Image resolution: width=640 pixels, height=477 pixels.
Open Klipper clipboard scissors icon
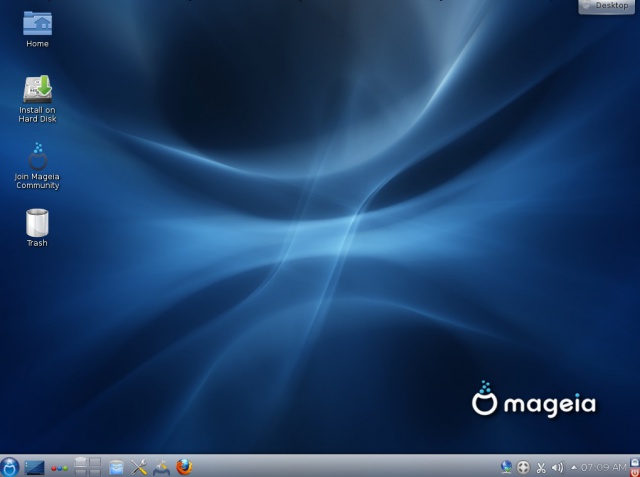click(x=541, y=468)
